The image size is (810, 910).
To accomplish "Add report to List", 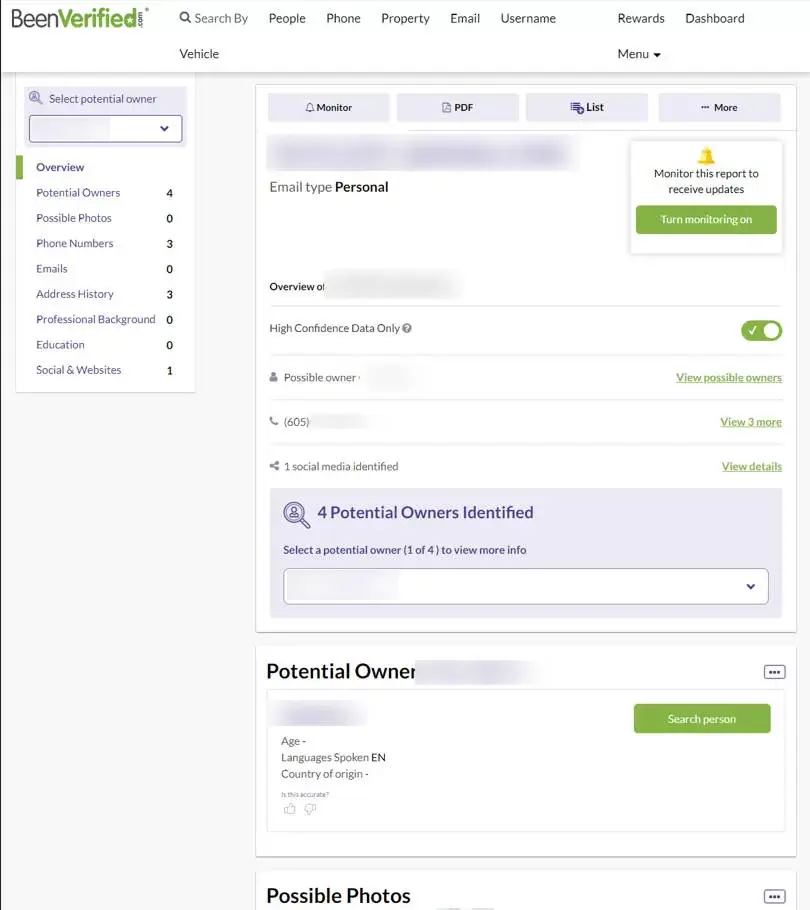I will [587, 107].
